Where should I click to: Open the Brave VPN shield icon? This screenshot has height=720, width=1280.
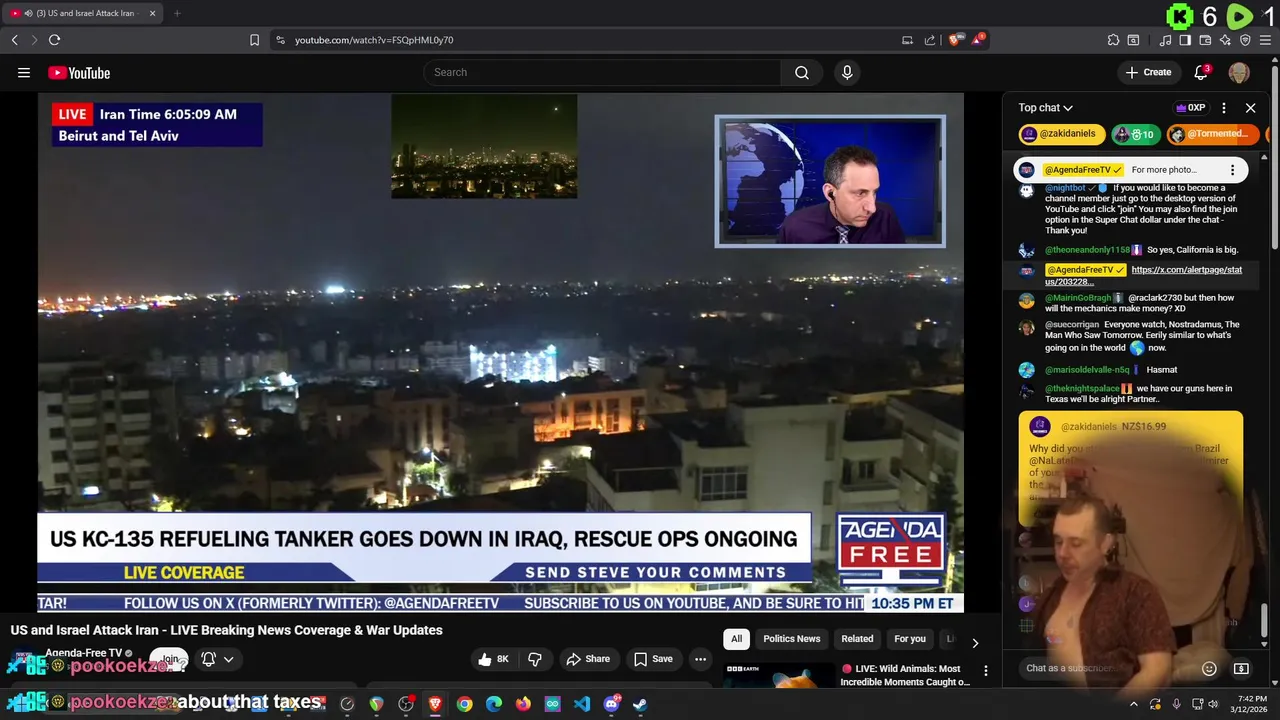click(x=1245, y=40)
